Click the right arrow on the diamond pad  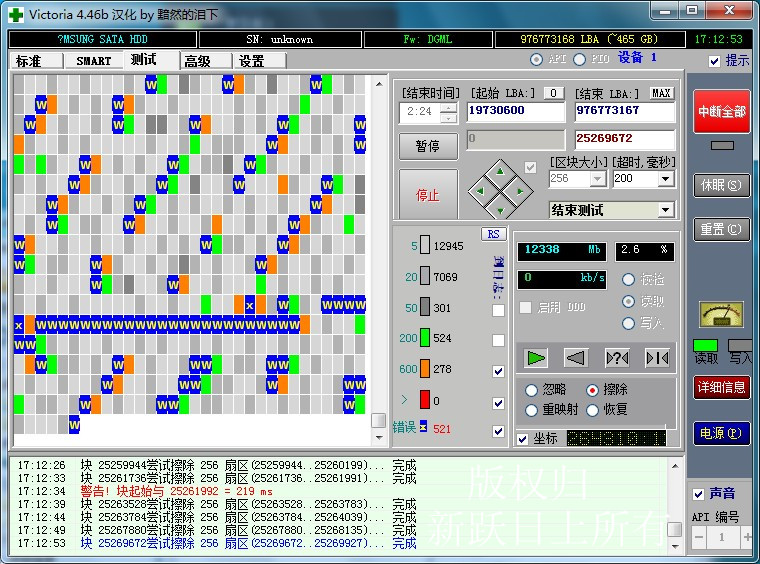(520, 191)
